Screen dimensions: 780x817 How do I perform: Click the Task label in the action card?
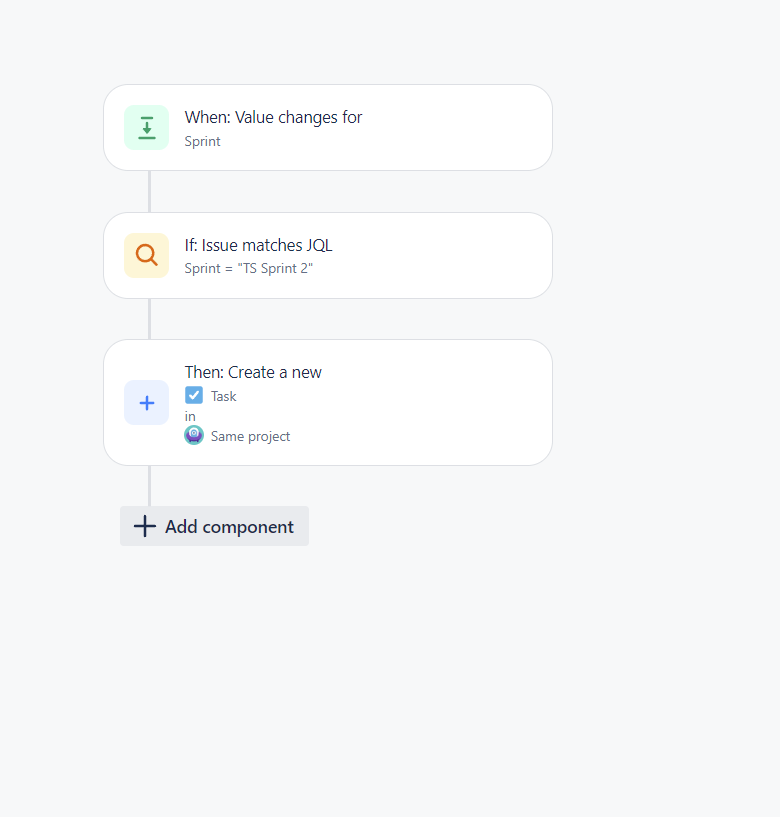click(224, 397)
